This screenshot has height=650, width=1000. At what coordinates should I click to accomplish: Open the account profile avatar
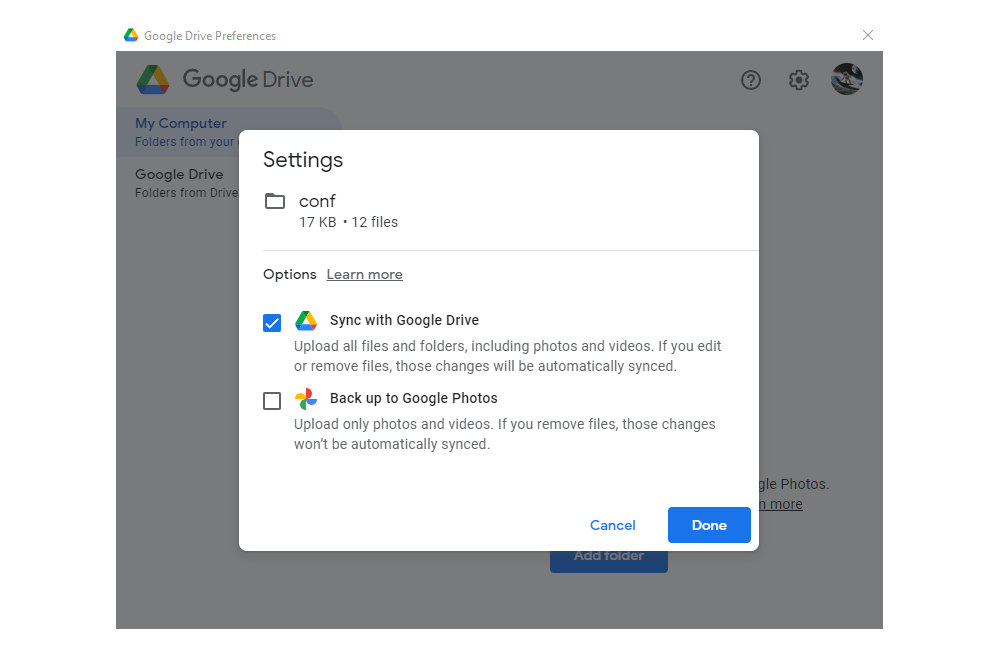tap(847, 79)
